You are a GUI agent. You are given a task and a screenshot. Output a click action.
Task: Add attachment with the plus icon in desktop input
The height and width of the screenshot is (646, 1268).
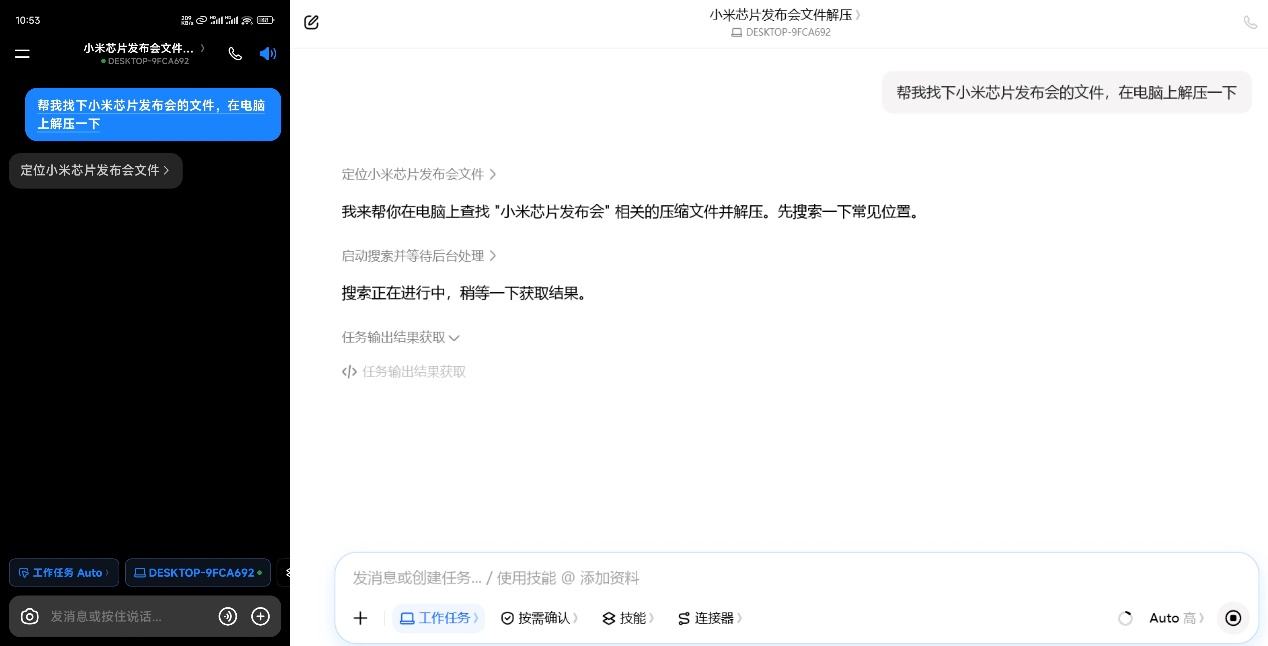tap(361, 618)
